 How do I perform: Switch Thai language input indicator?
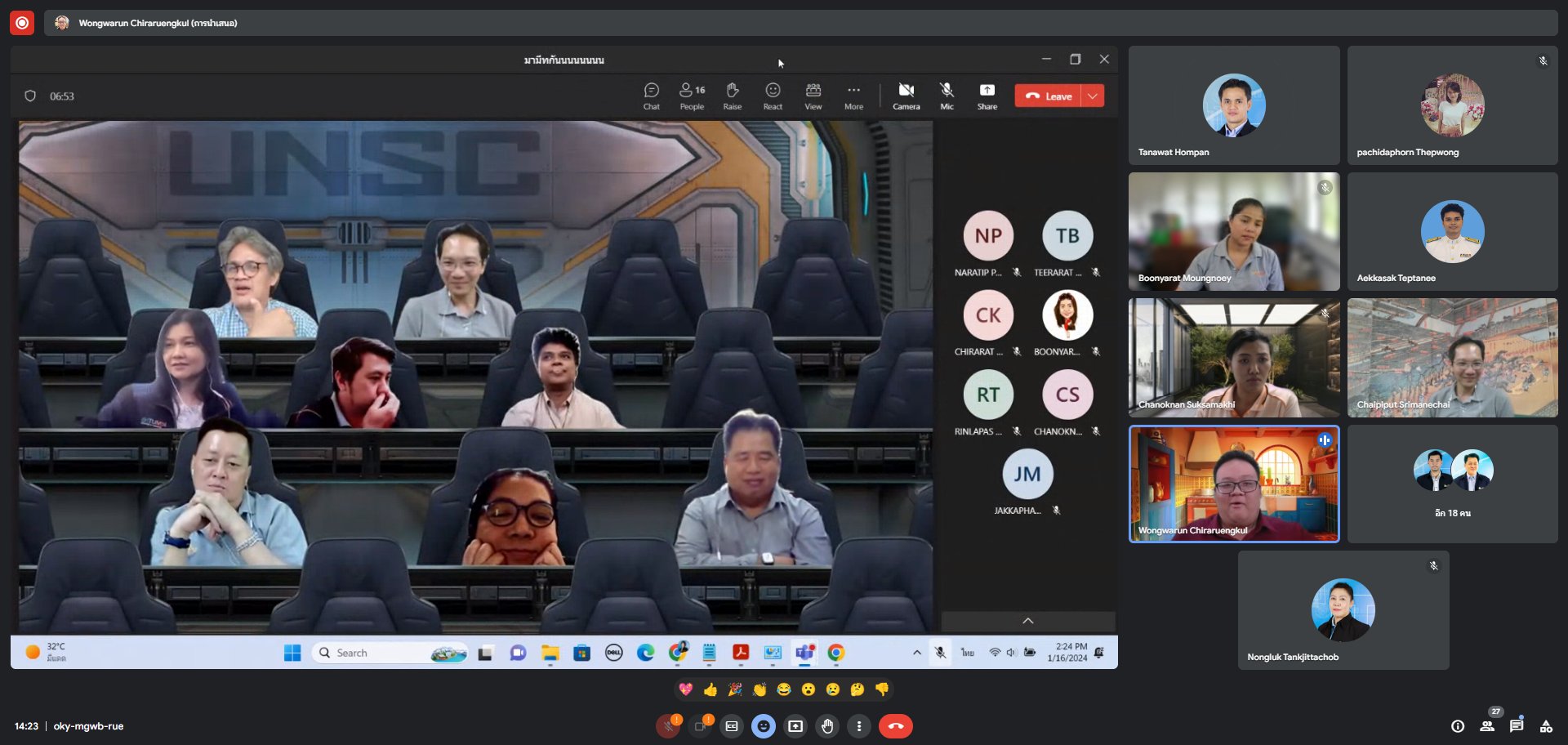[968, 653]
